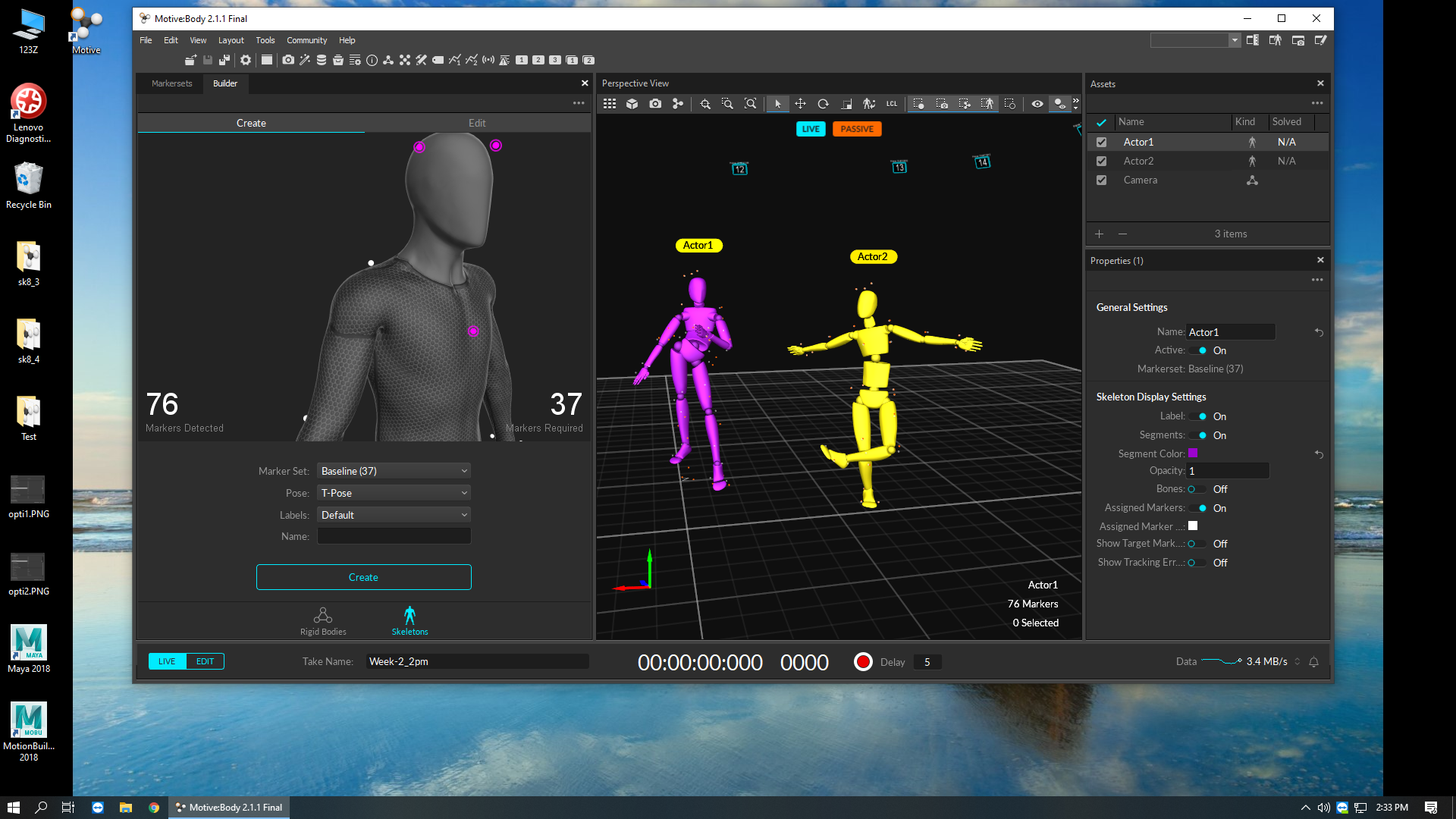Open the labeling tag icon in toolbar
The height and width of the screenshot is (819, 1456).
point(438,60)
